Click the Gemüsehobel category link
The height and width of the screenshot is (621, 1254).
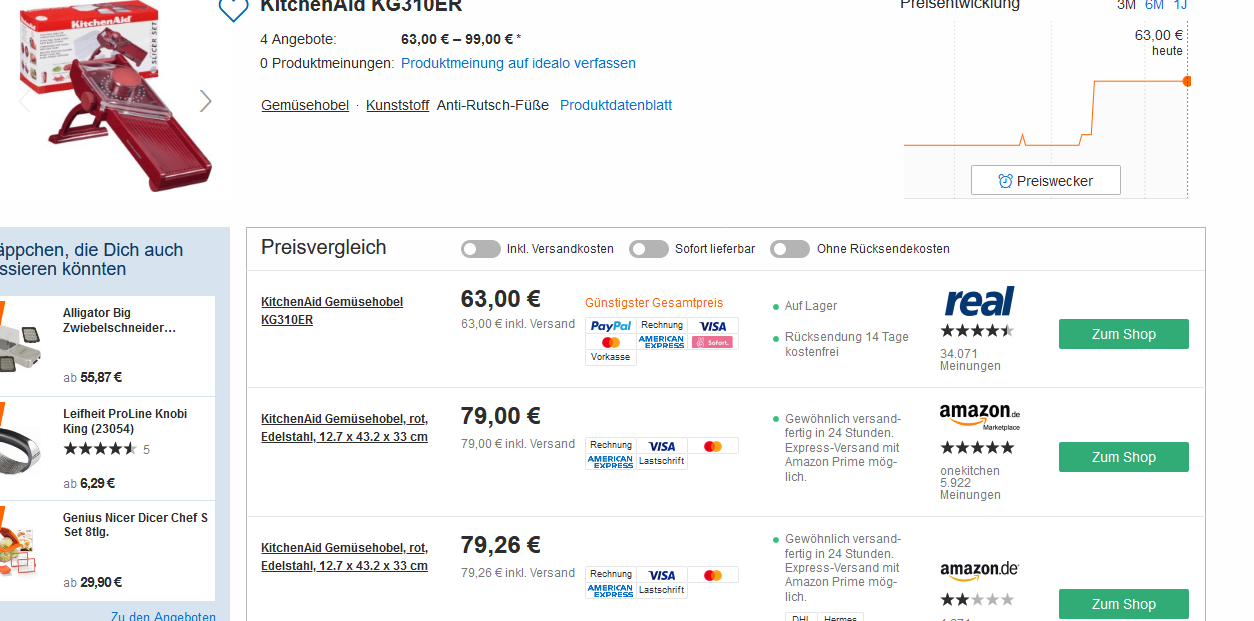point(305,105)
